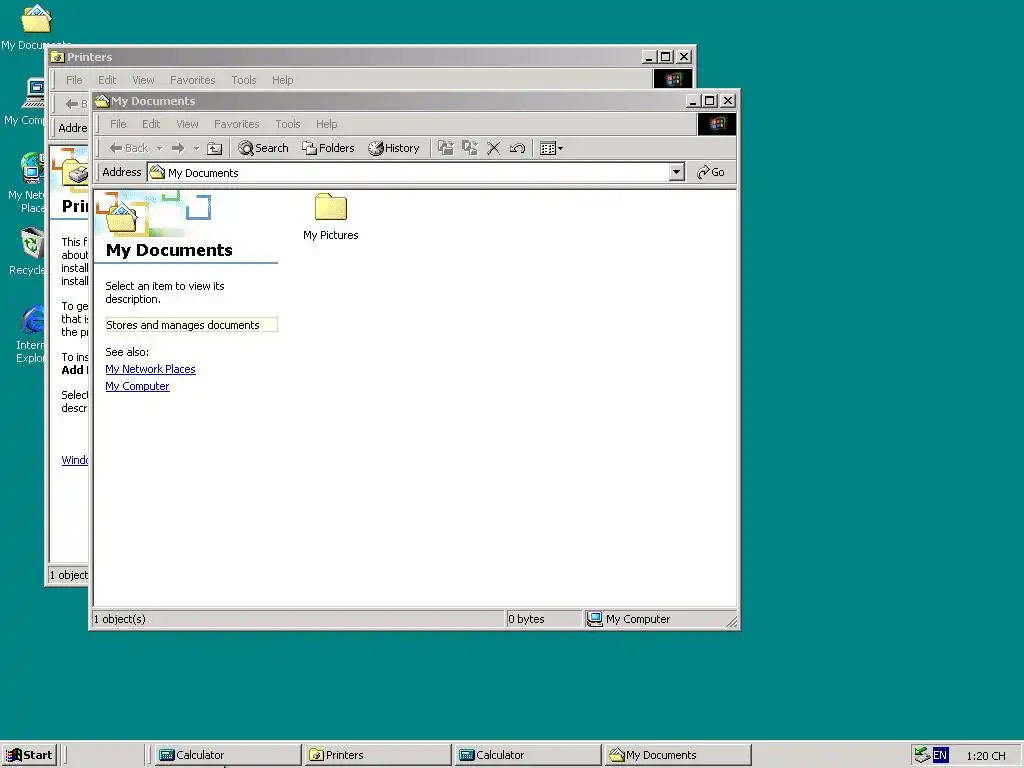1024x768 pixels.
Task: Select the Internet Explorer desktop icon
Action: click(31, 334)
